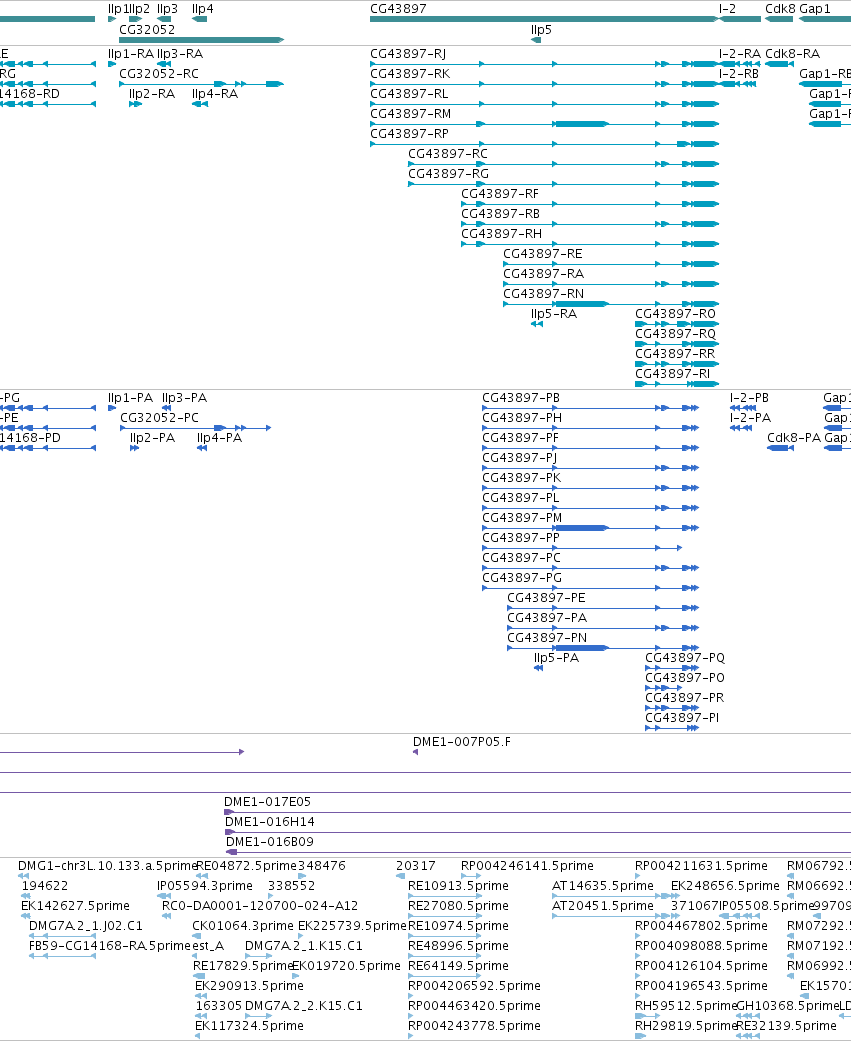851x1041 pixels.
Task: Select the I-2-PA protein
Action: point(741,428)
